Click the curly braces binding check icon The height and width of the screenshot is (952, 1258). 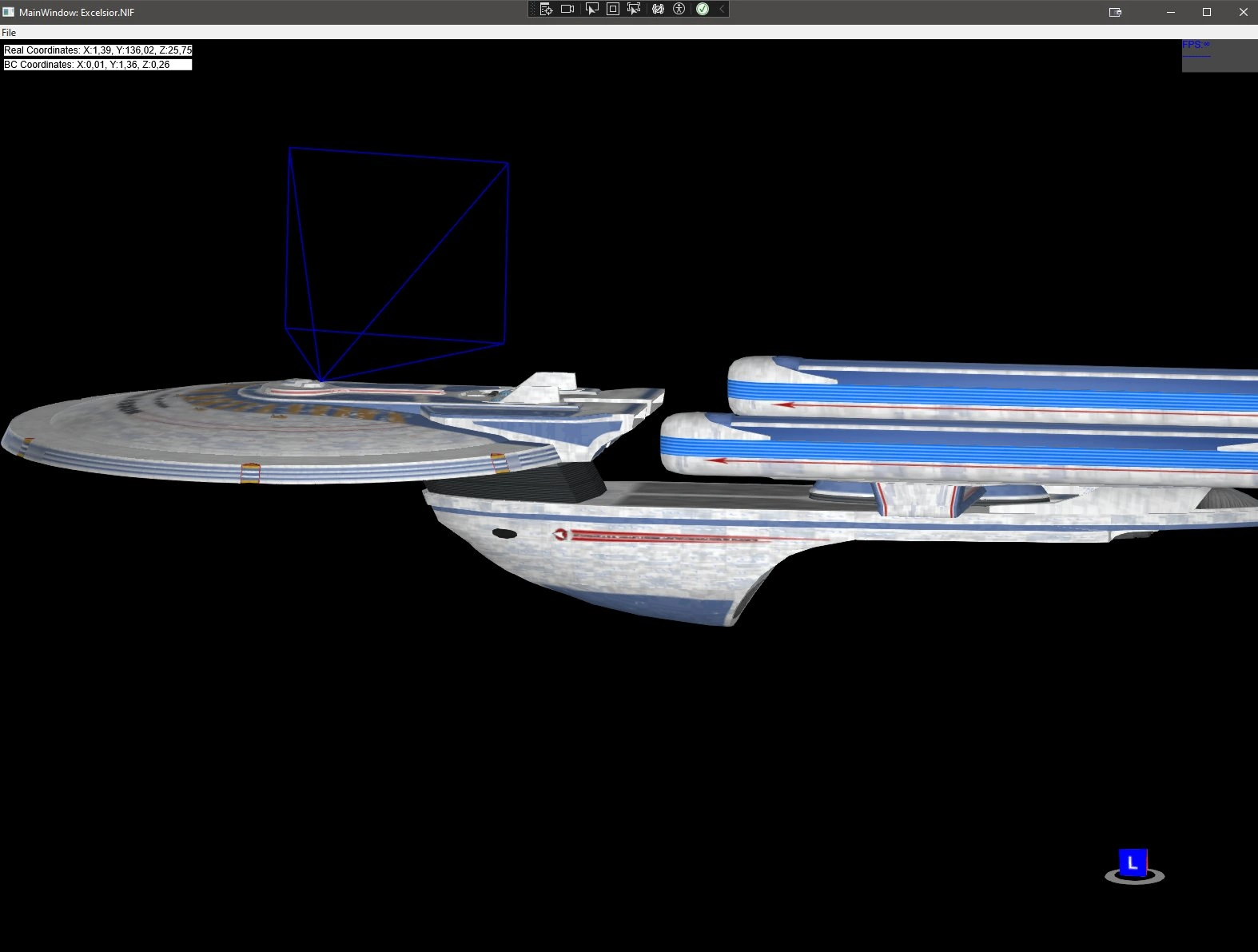tap(658, 9)
